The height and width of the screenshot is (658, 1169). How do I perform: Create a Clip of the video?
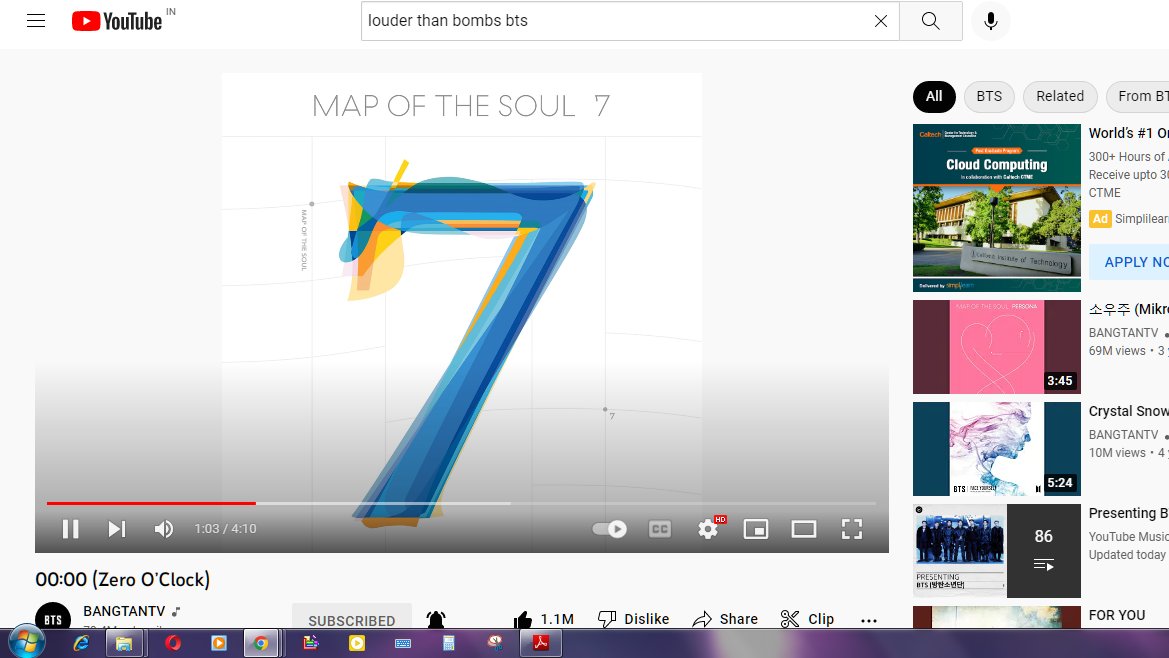click(x=807, y=619)
